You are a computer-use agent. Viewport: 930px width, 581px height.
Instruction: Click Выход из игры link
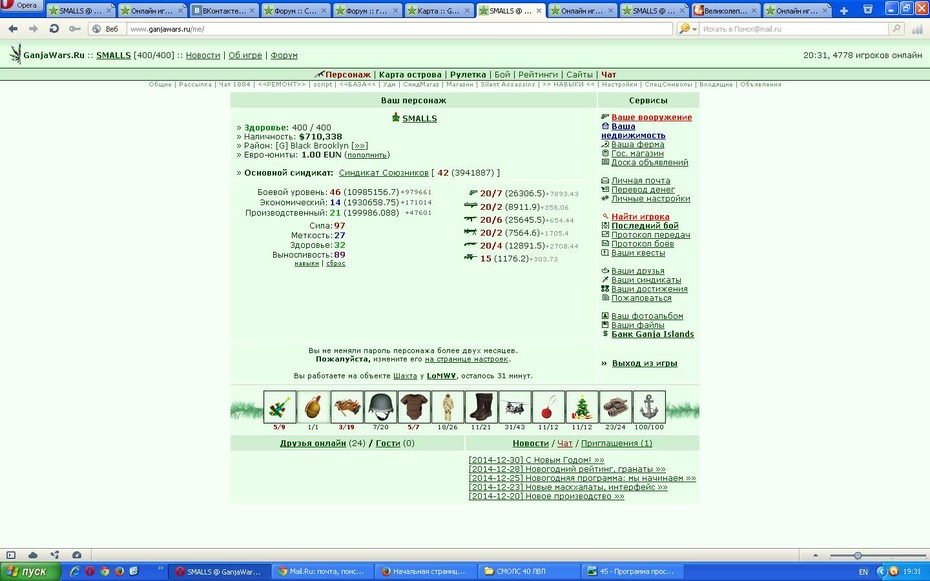644,363
